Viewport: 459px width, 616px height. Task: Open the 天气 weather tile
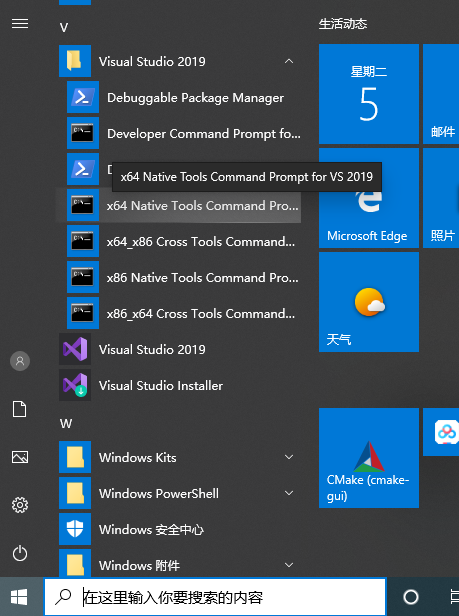click(x=369, y=302)
